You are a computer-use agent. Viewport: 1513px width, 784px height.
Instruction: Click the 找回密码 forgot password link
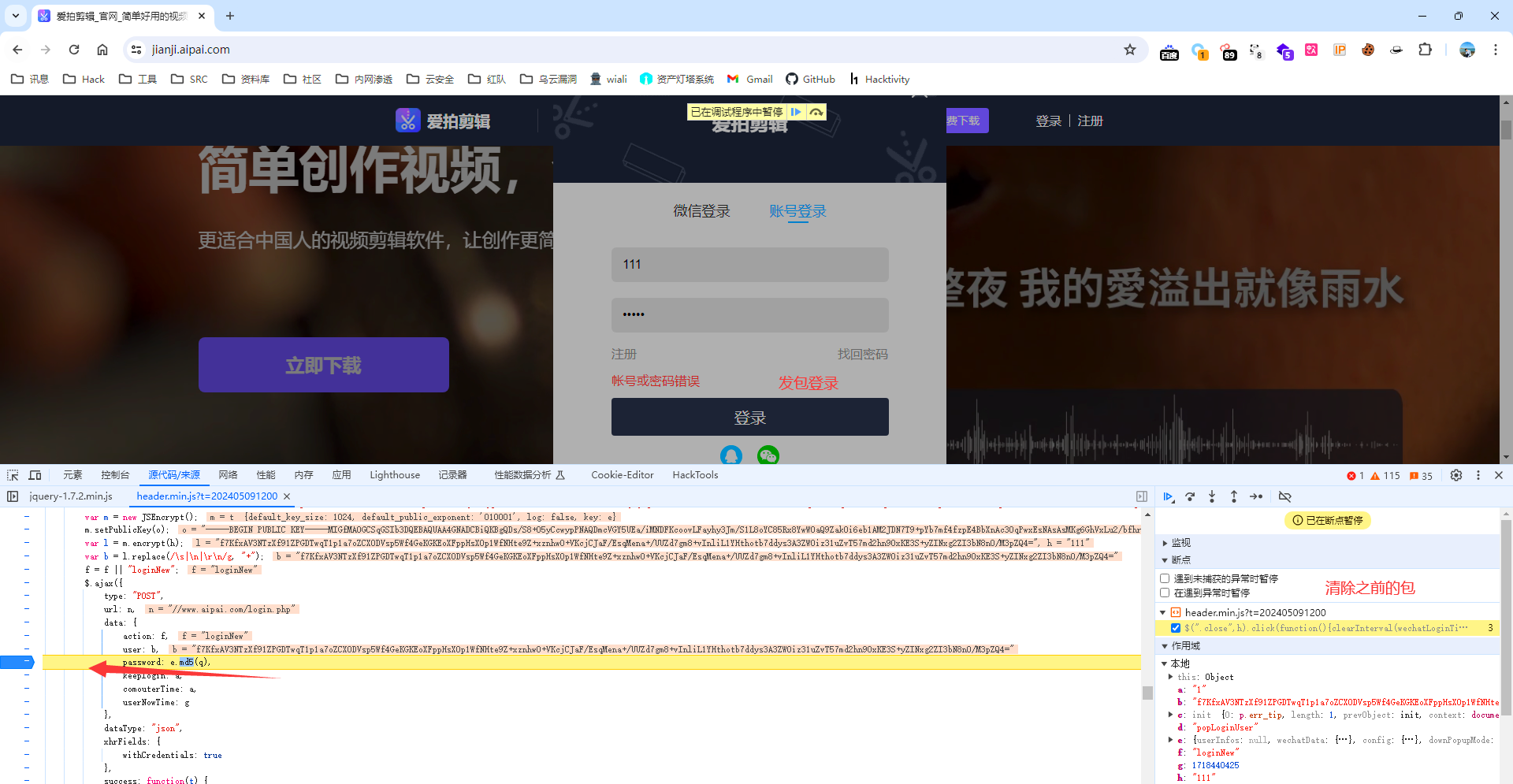[862, 355]
